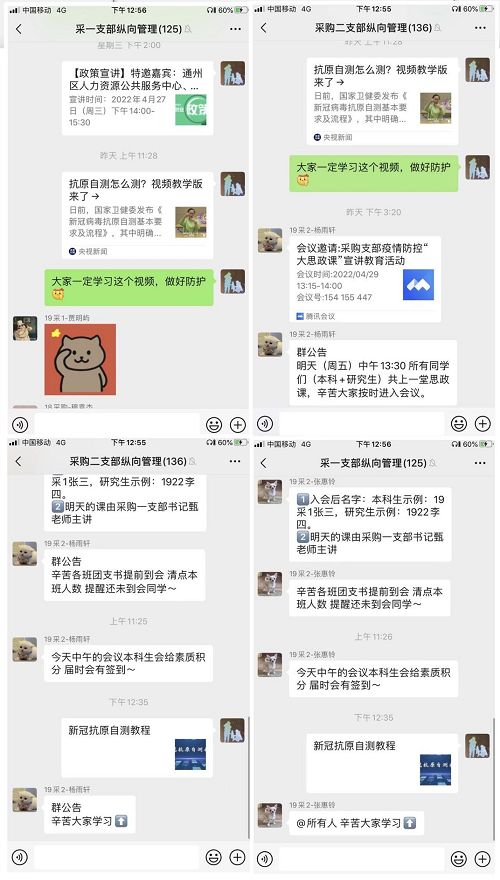This screenshot has height=880, width=500.
Task: Tap voice input icon in top-left 采一支部 chat
Action: tap(20, 425)
